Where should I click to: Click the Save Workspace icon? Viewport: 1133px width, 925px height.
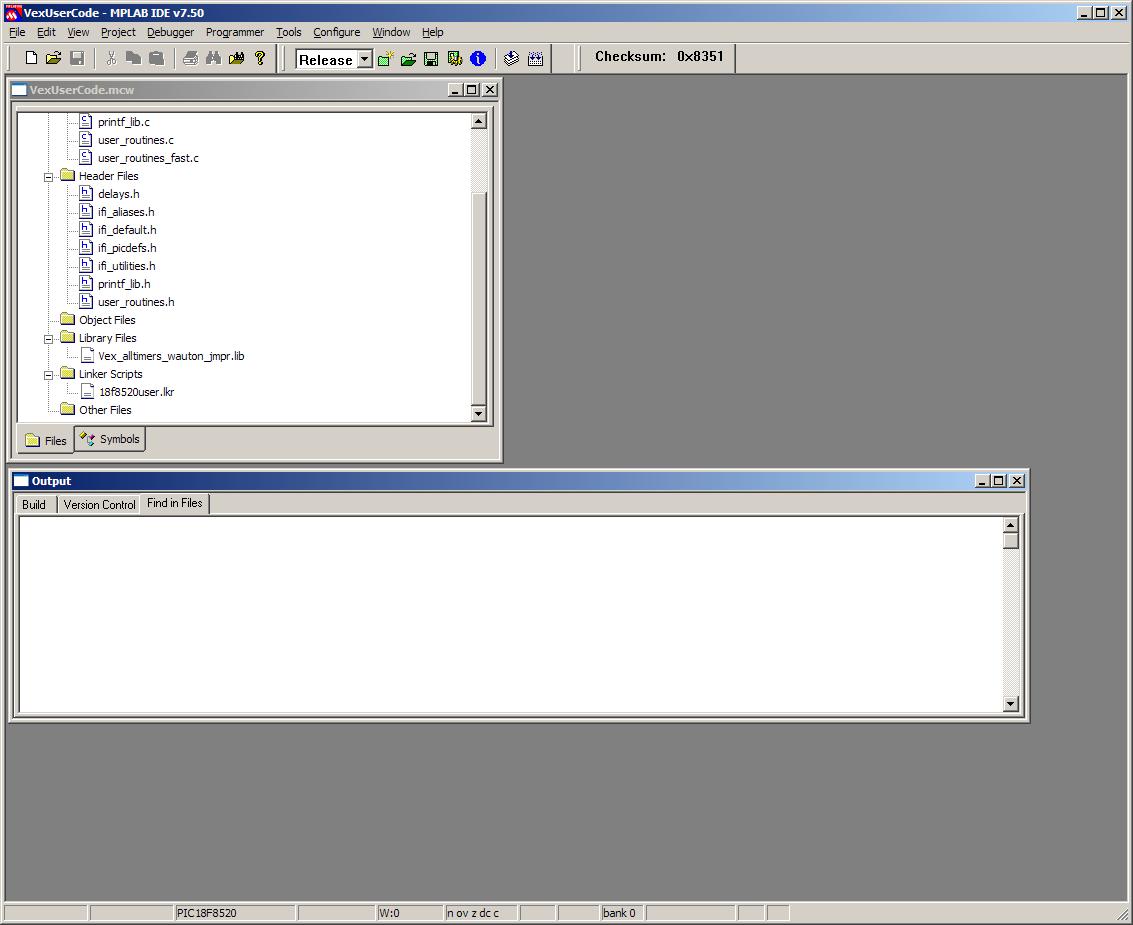(x=430, y=58)
